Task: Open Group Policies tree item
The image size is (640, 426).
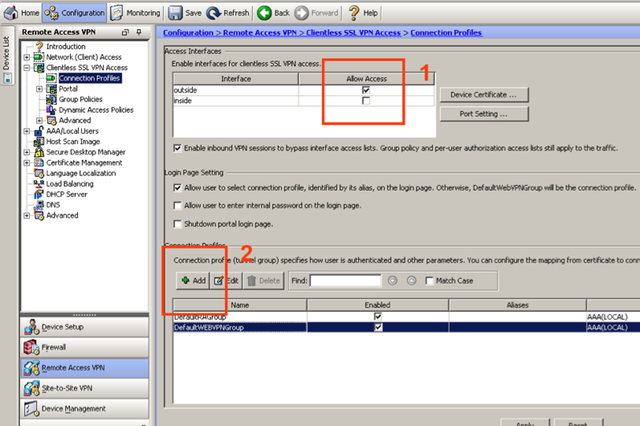Action: (x=80, y=99)
